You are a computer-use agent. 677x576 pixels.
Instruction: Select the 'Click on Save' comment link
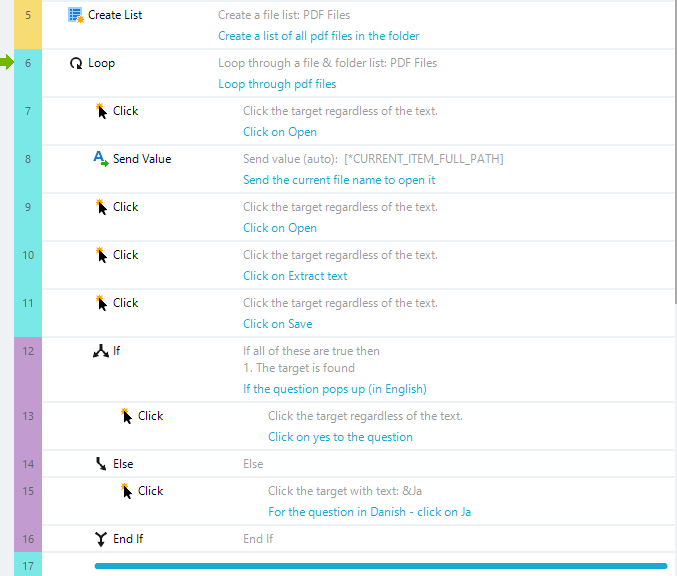tap(278, 324)
